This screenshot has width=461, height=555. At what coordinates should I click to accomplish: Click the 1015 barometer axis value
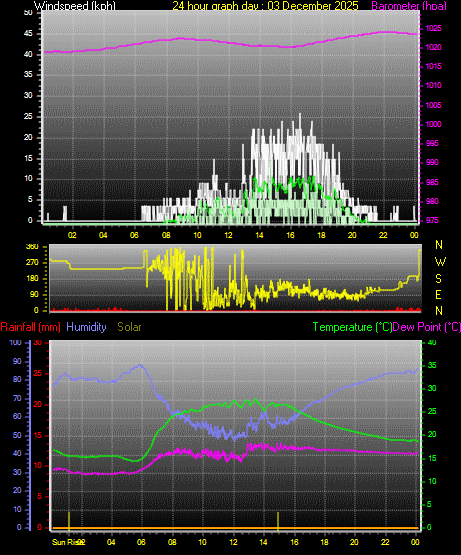(x=433, y=66)
